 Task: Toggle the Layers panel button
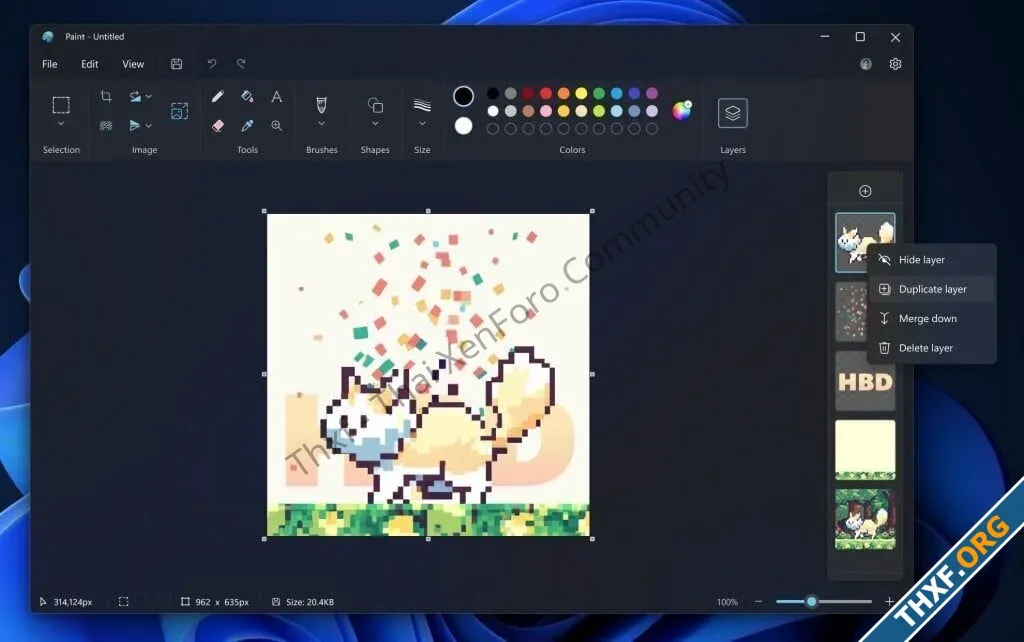pos(733,113)
